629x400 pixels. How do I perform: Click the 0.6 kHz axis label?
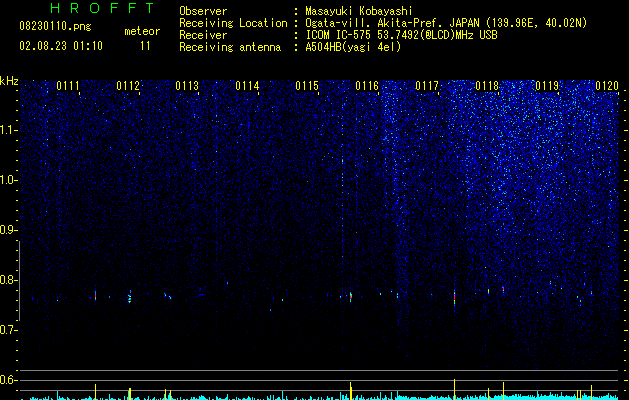pos(8,380)
